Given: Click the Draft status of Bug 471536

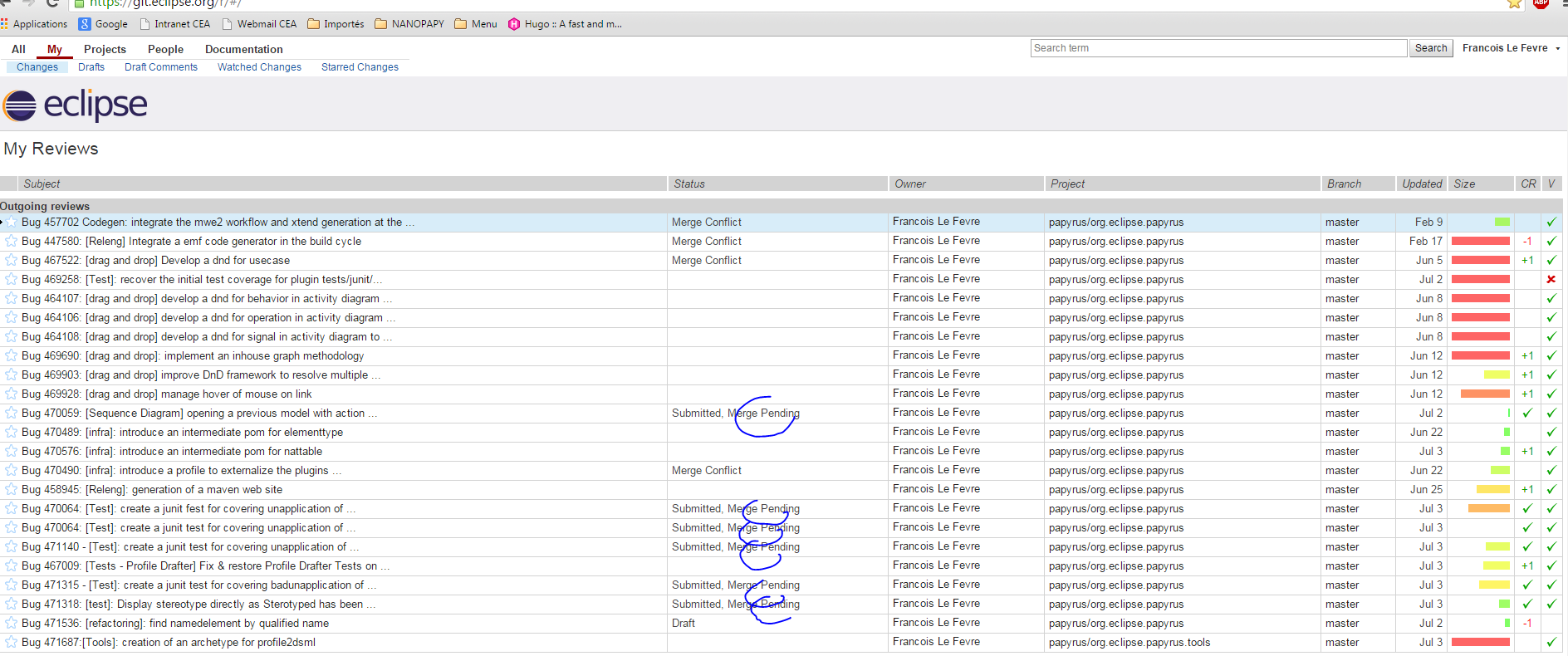Looking at the screenshot, I should pos(684,623).
